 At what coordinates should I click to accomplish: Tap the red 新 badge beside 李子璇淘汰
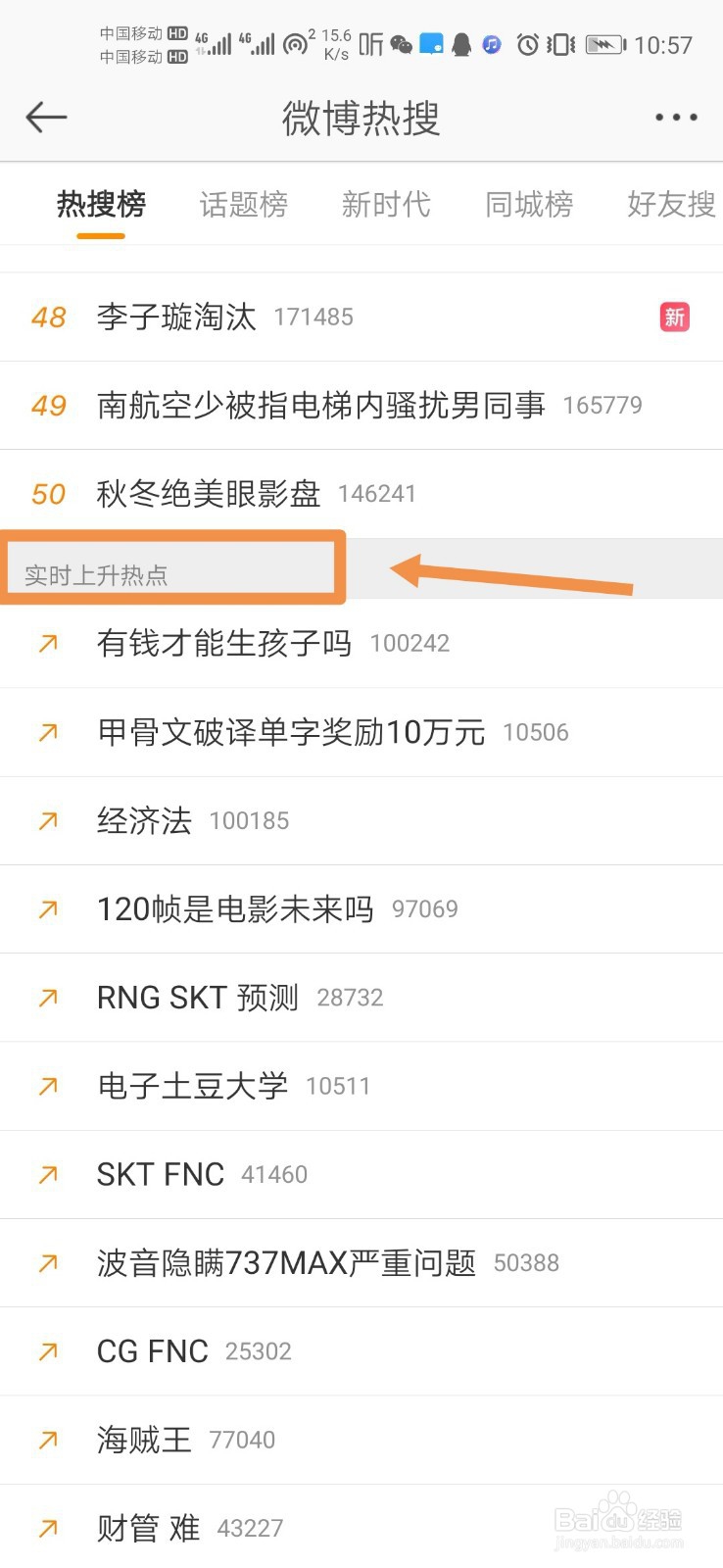coord(675,317)
